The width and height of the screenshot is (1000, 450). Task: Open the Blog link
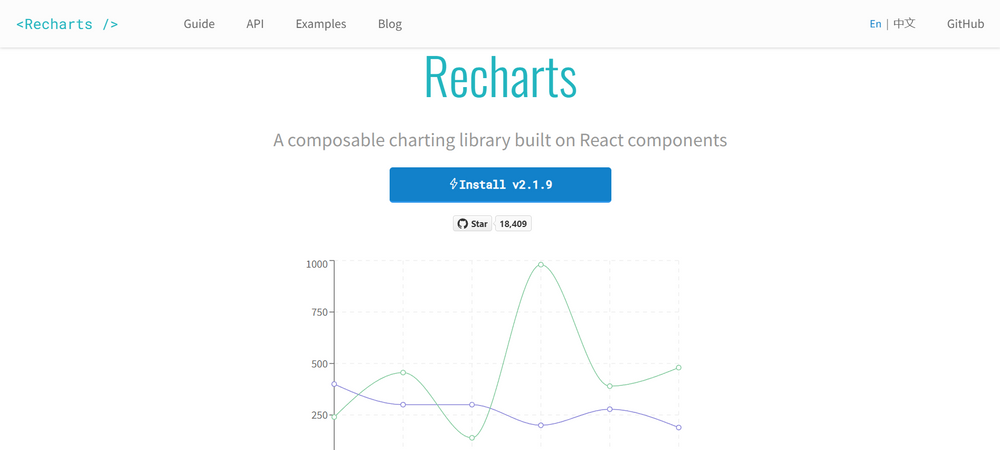coord(390,24)
